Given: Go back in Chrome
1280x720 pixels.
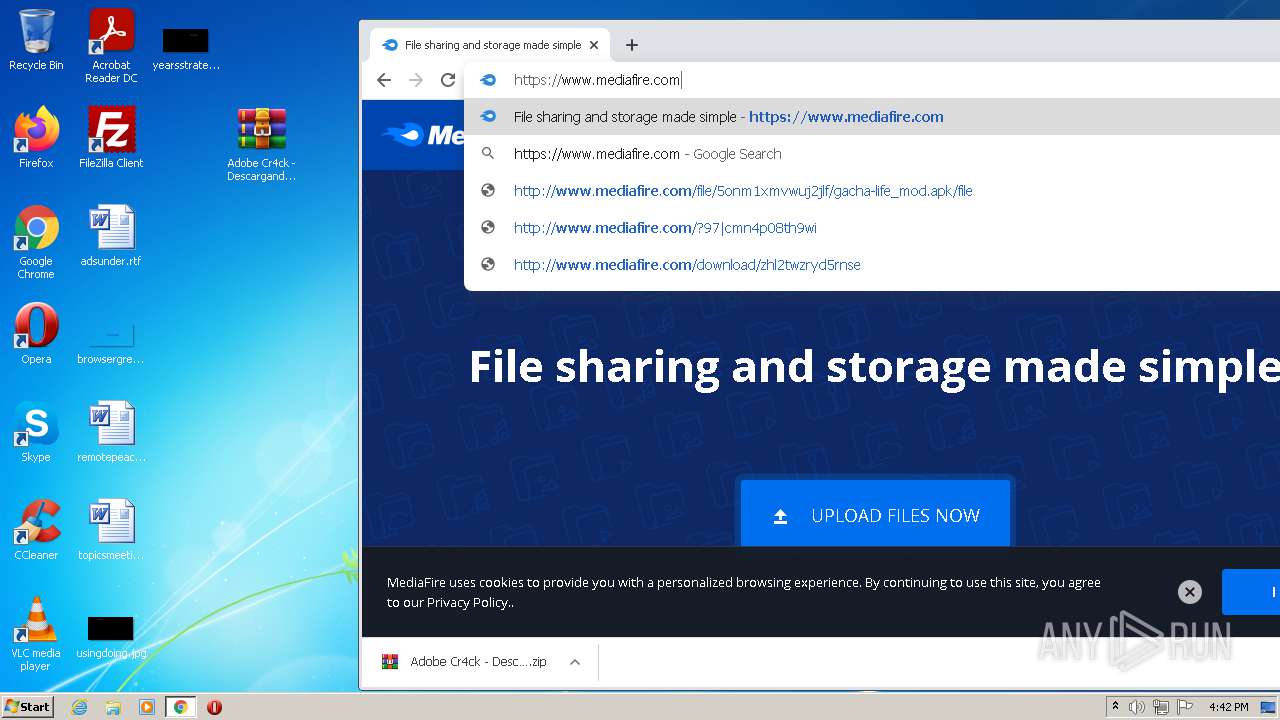Looking at the screenshot, I should 384,80.
